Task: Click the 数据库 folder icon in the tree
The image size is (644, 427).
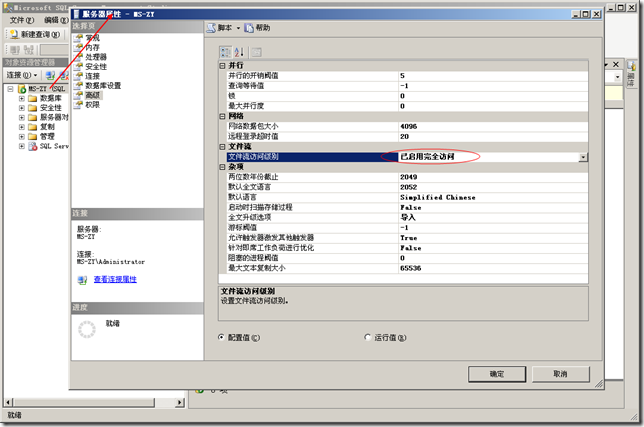Action: tap(33, 99)
